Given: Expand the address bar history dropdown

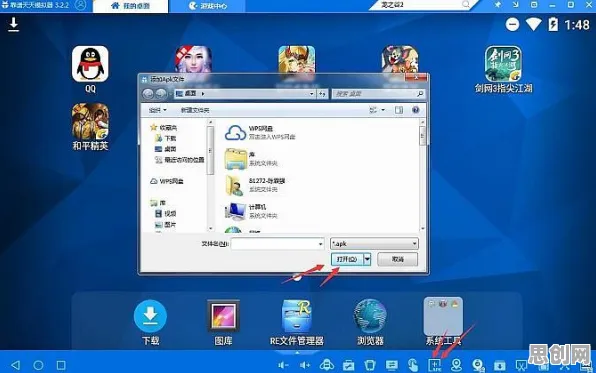Looking at the screenshot, I should (x=311, y=94).
